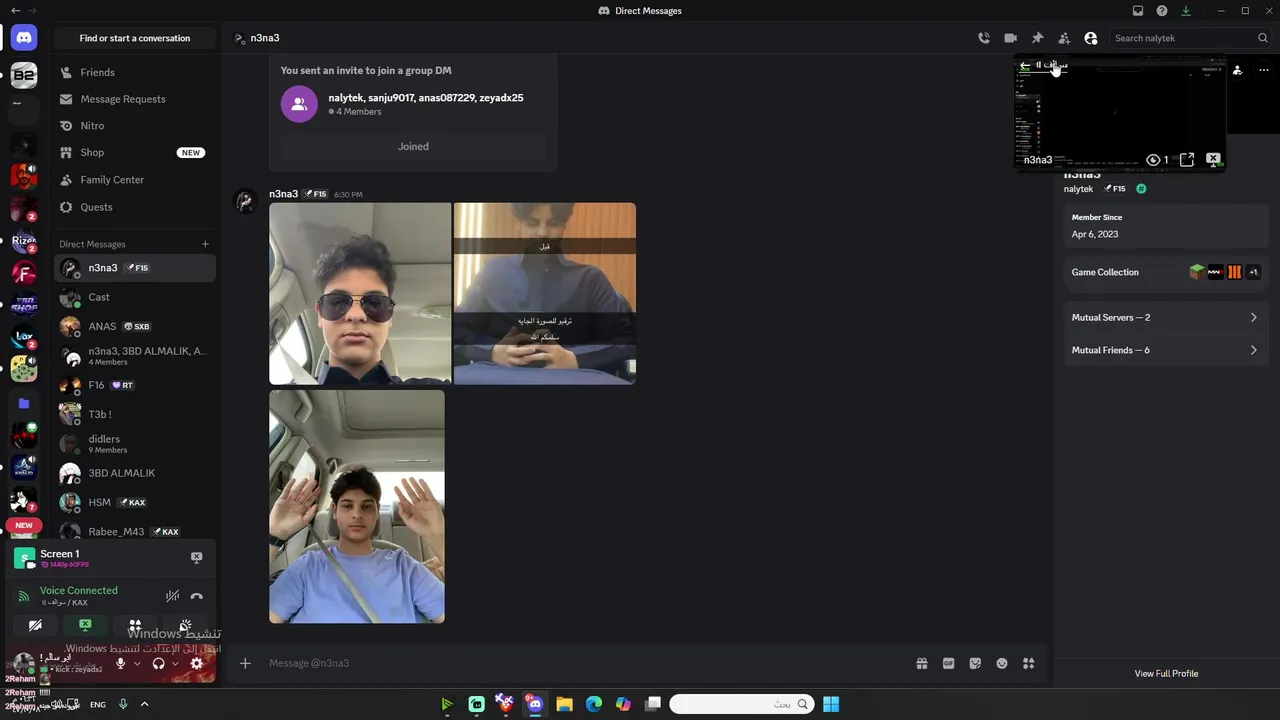Open the soundboard
This screenshot has height=720, width=1280.
pyautogui.click(x=185, y=625)
